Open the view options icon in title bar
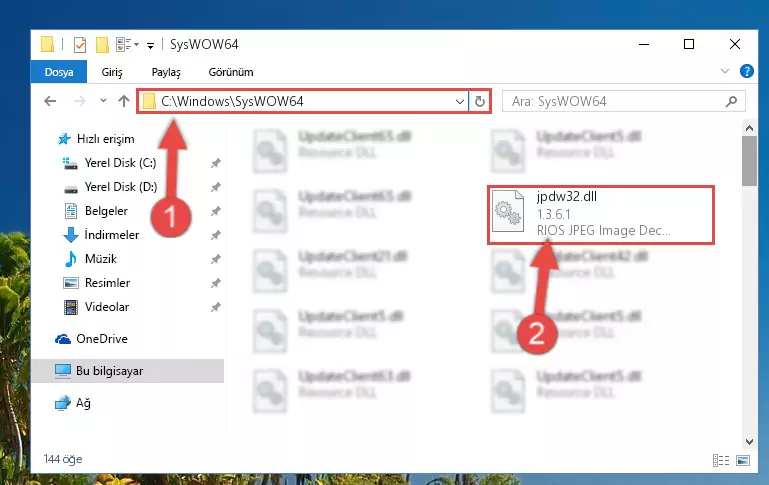 click(127, 45)
